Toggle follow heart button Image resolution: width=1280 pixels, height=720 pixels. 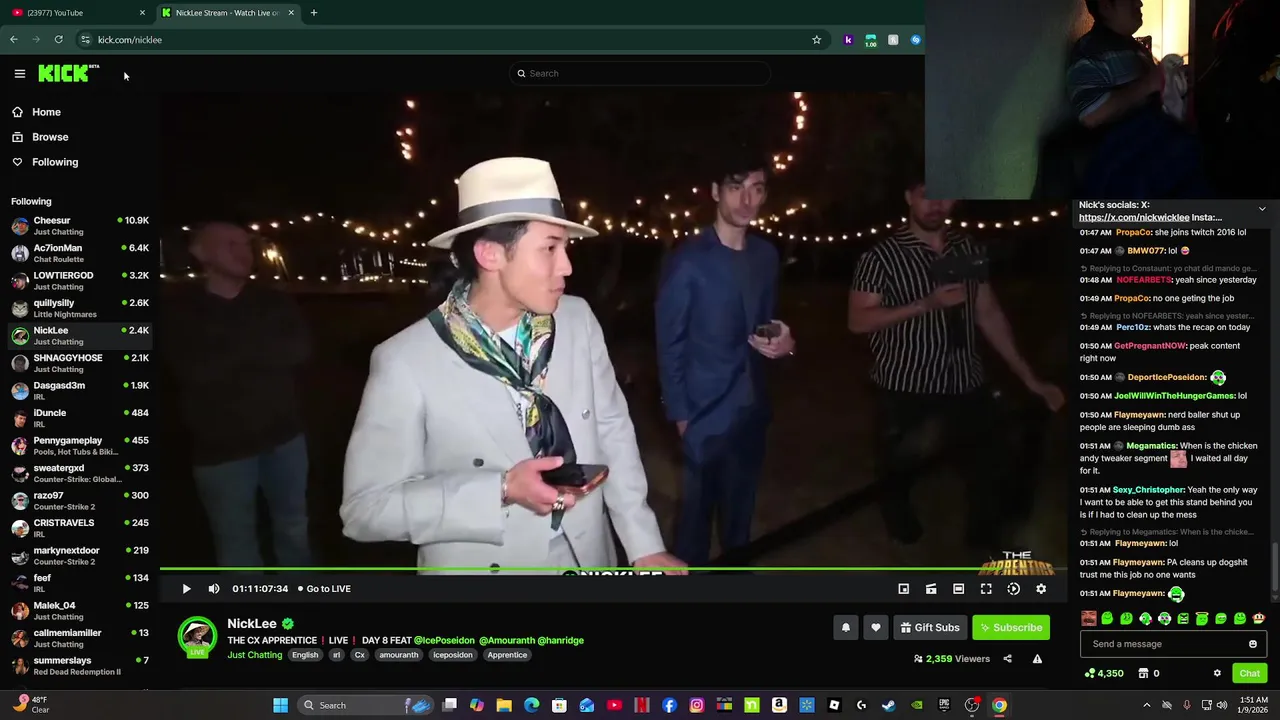pos(876,628)
